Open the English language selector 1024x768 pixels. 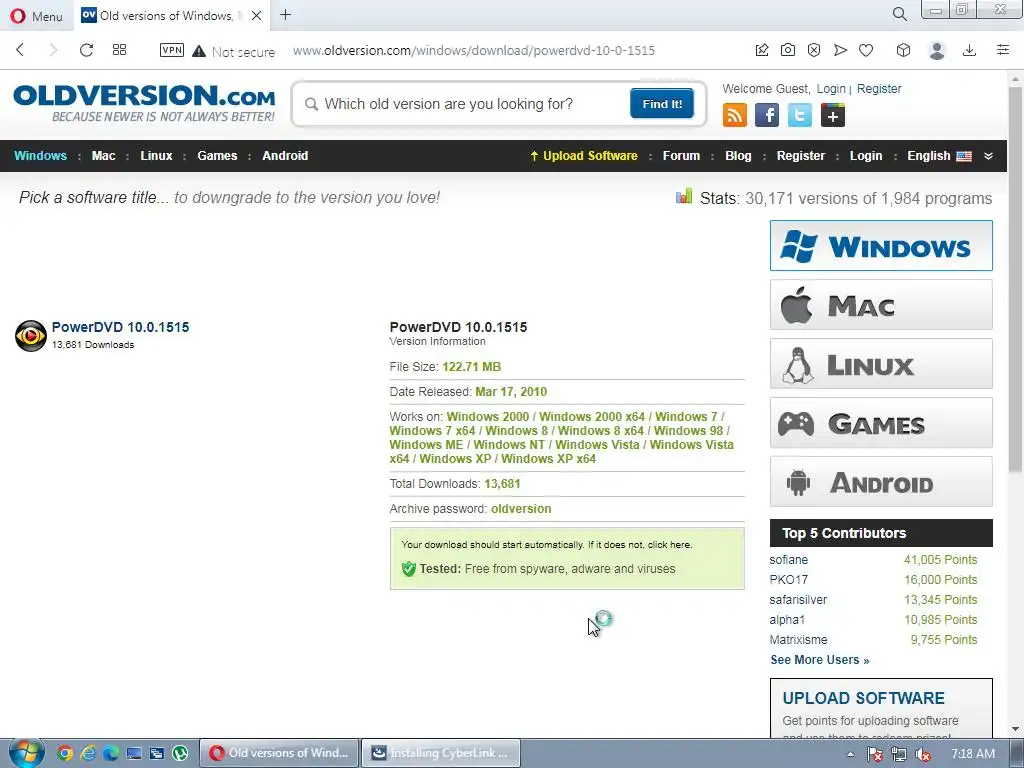pyautogui.click(x=939, y=155)
